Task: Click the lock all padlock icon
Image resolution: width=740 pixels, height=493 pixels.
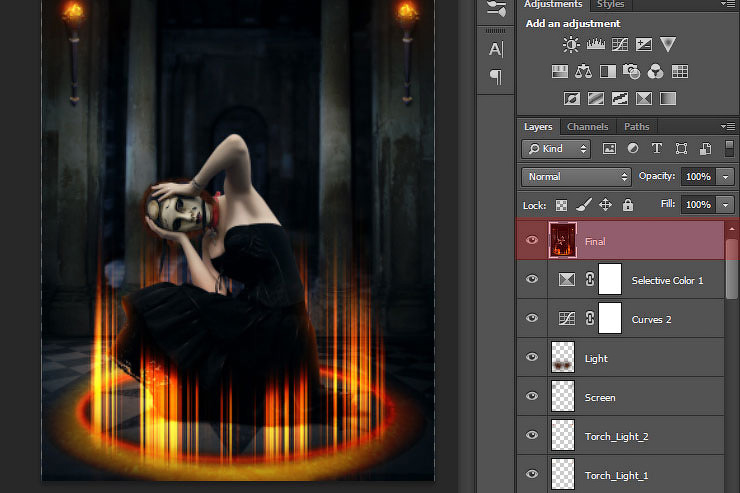Action: pyautogui.click(x=628, y=205)
